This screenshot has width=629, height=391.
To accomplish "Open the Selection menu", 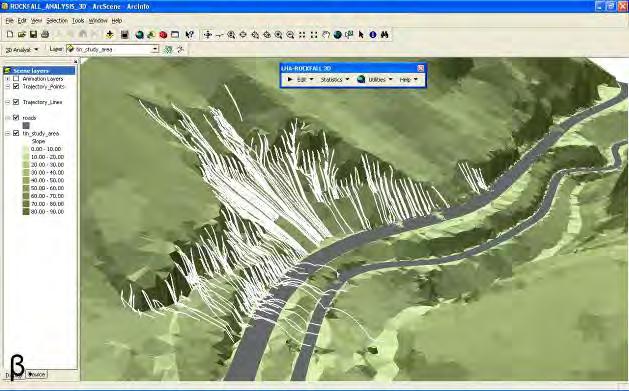I will coord(57,20).
